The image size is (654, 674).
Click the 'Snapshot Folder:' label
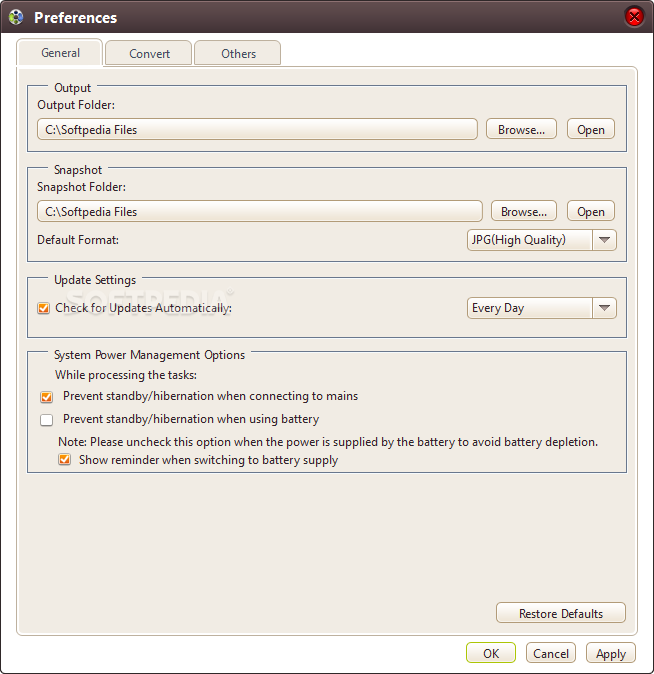[x=81, y=187]
